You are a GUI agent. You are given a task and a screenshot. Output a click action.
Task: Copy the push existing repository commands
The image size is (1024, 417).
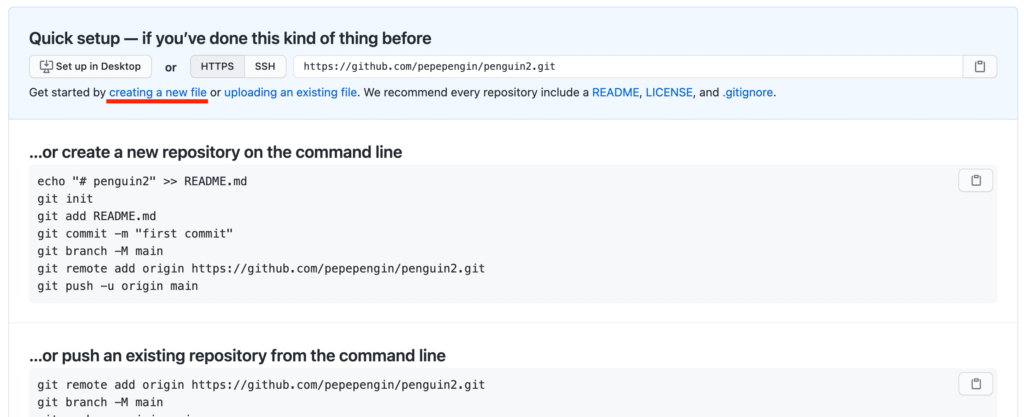click(x=976, y=384)
